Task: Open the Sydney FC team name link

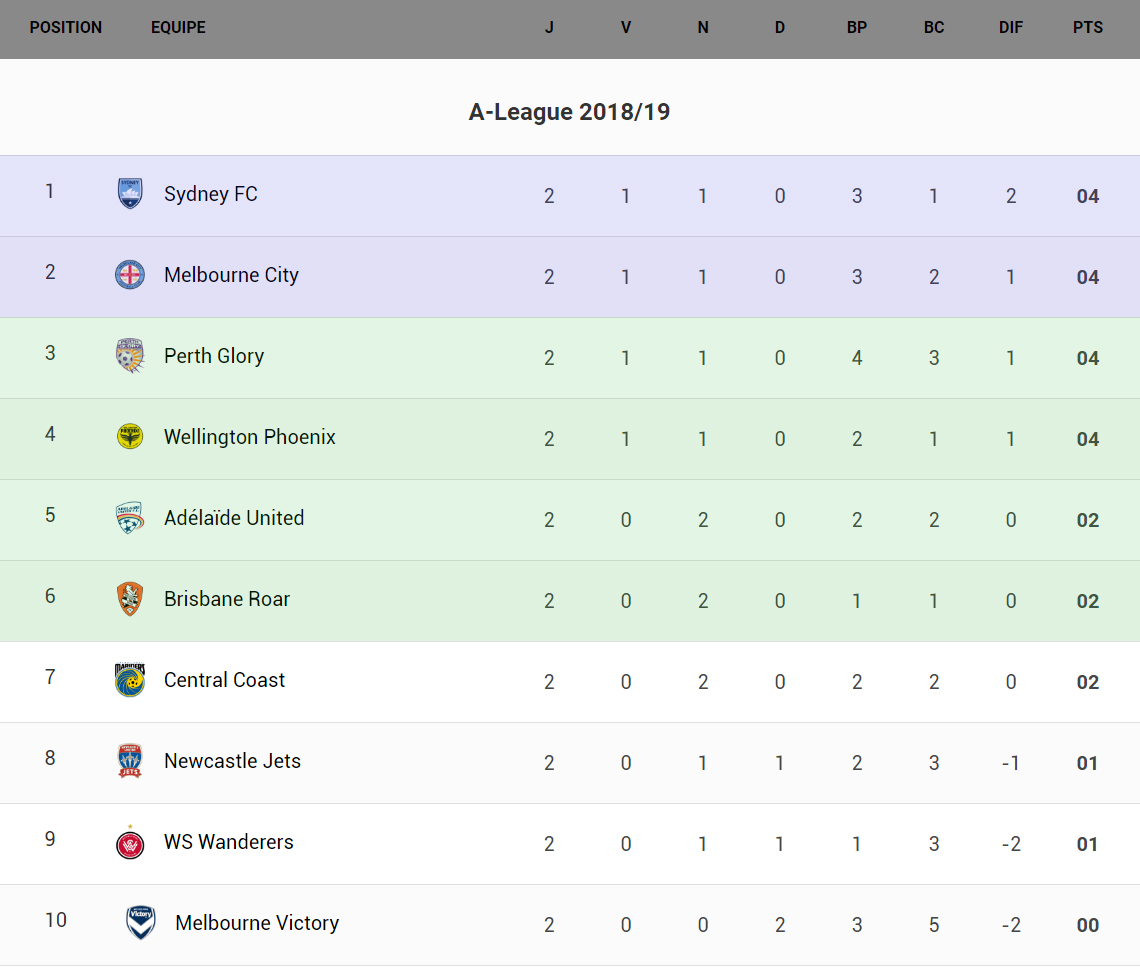Action: point(211,194)
